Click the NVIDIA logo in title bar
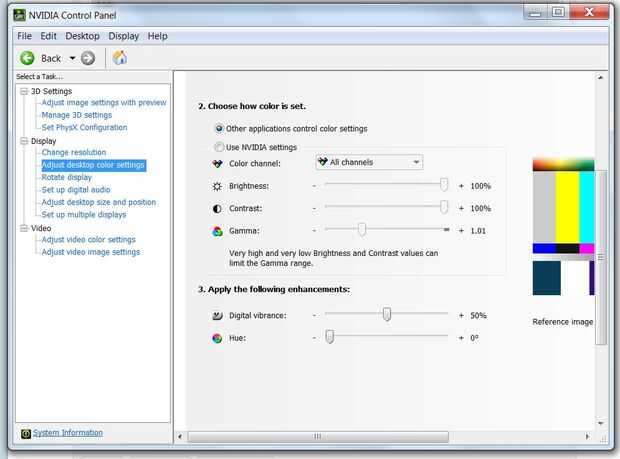The width and height of the screenshot is (620, 459). coord(19,15)
